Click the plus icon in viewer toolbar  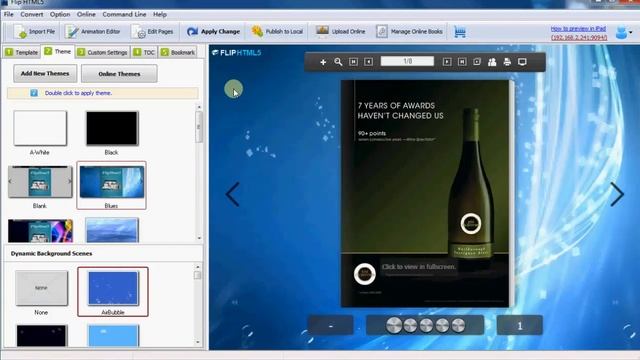323,62
